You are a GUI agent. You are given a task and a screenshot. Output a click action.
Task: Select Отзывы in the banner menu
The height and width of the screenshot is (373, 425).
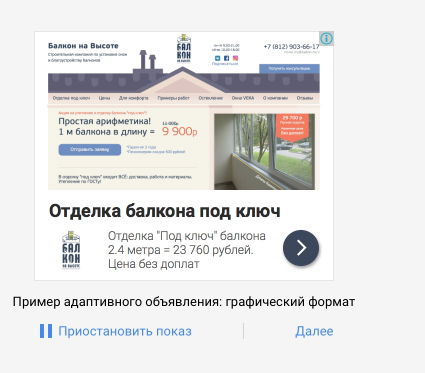[x=305, y=98]
